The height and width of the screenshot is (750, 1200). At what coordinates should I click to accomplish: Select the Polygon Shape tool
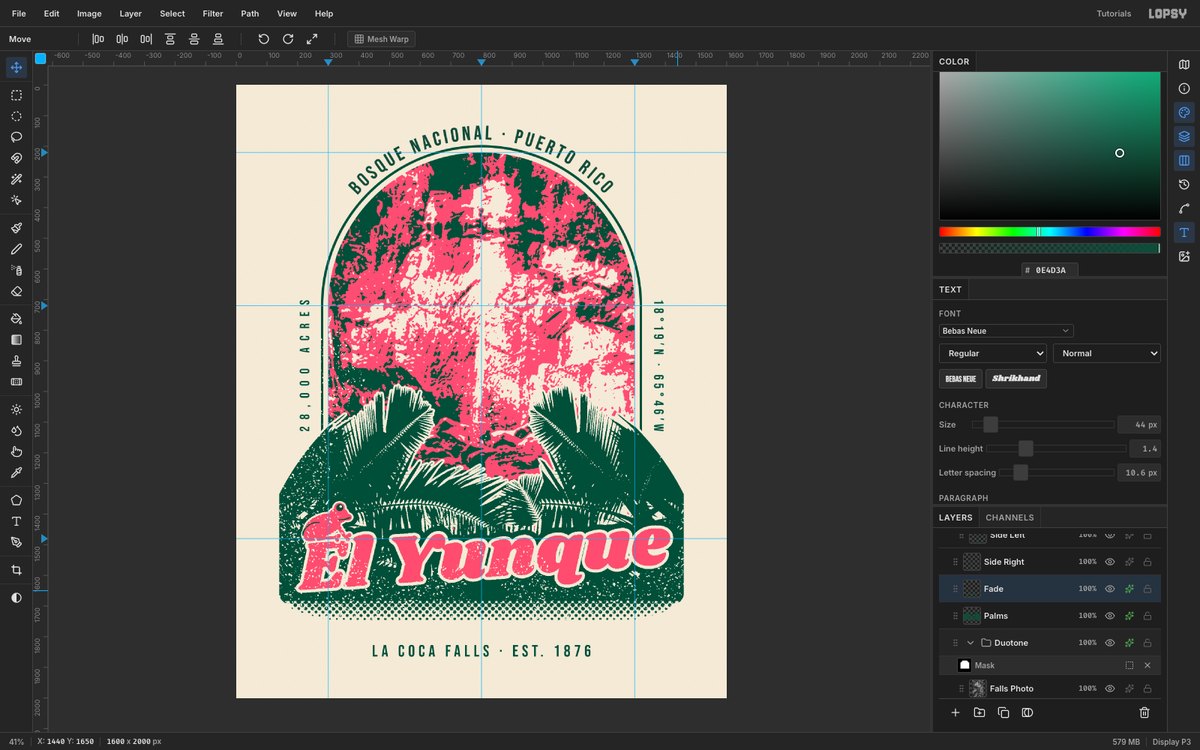(x=16, y=500)
